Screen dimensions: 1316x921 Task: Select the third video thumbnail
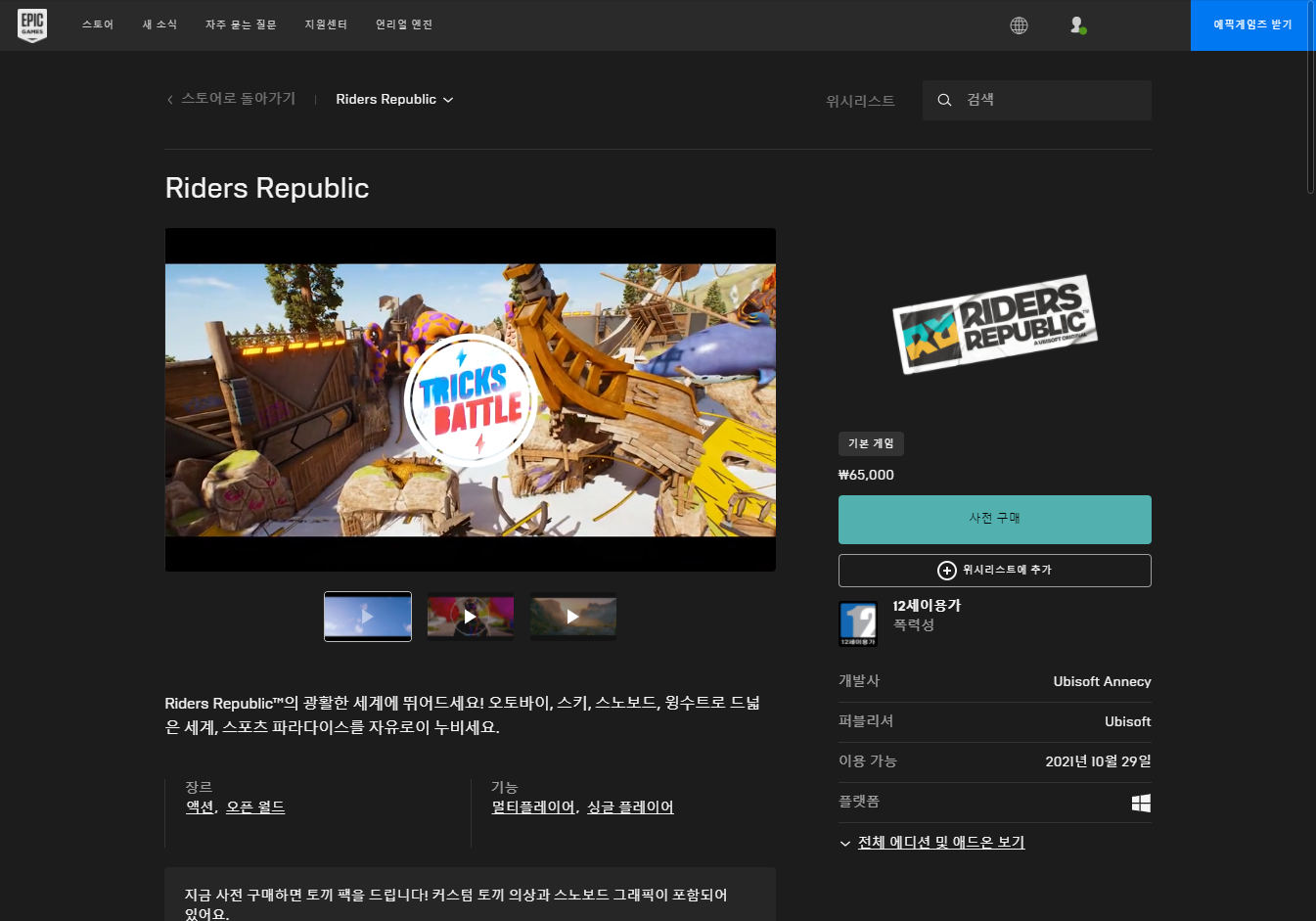pyautogui.click(x=573, y=617)
